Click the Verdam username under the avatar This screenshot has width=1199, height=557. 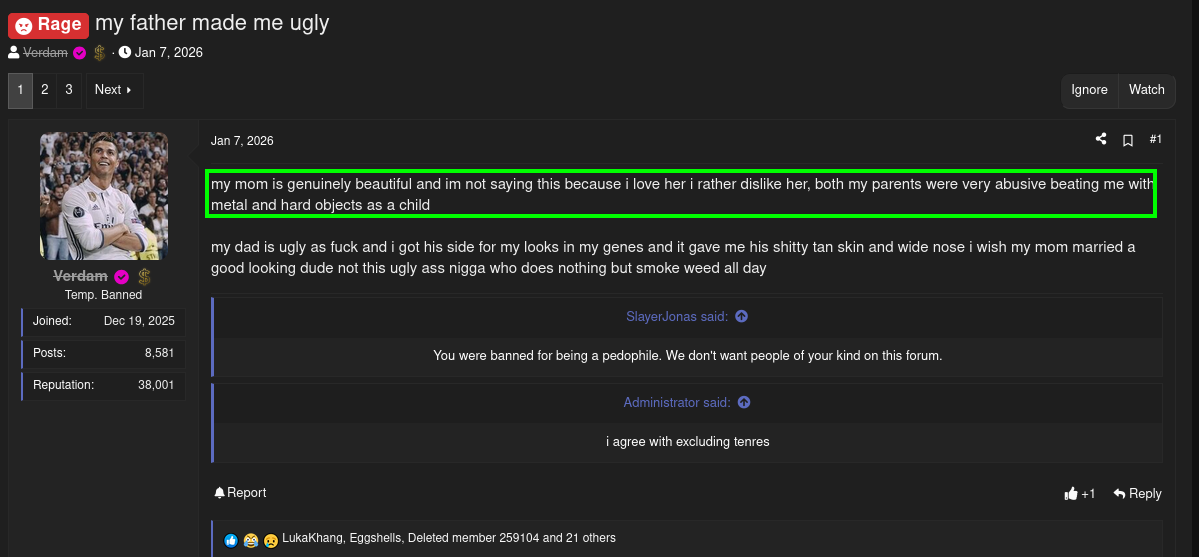[80, 276]
